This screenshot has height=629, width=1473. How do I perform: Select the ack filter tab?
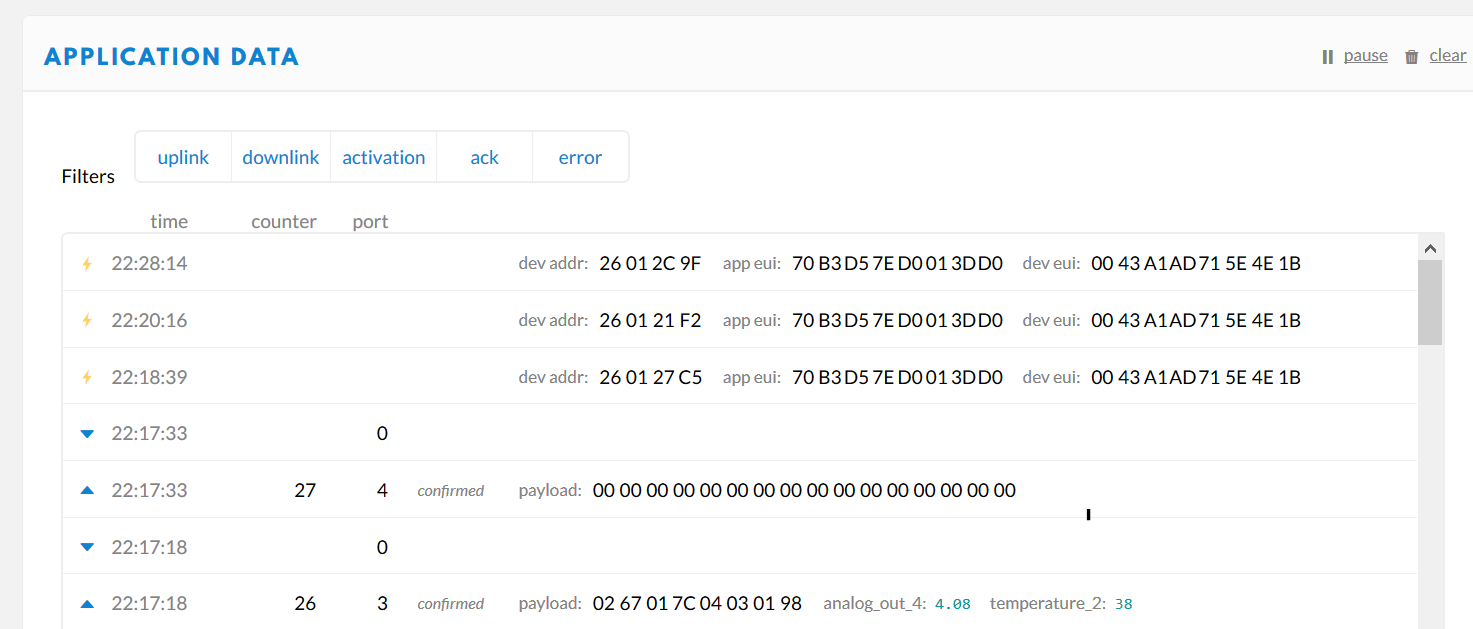(484, 157)
